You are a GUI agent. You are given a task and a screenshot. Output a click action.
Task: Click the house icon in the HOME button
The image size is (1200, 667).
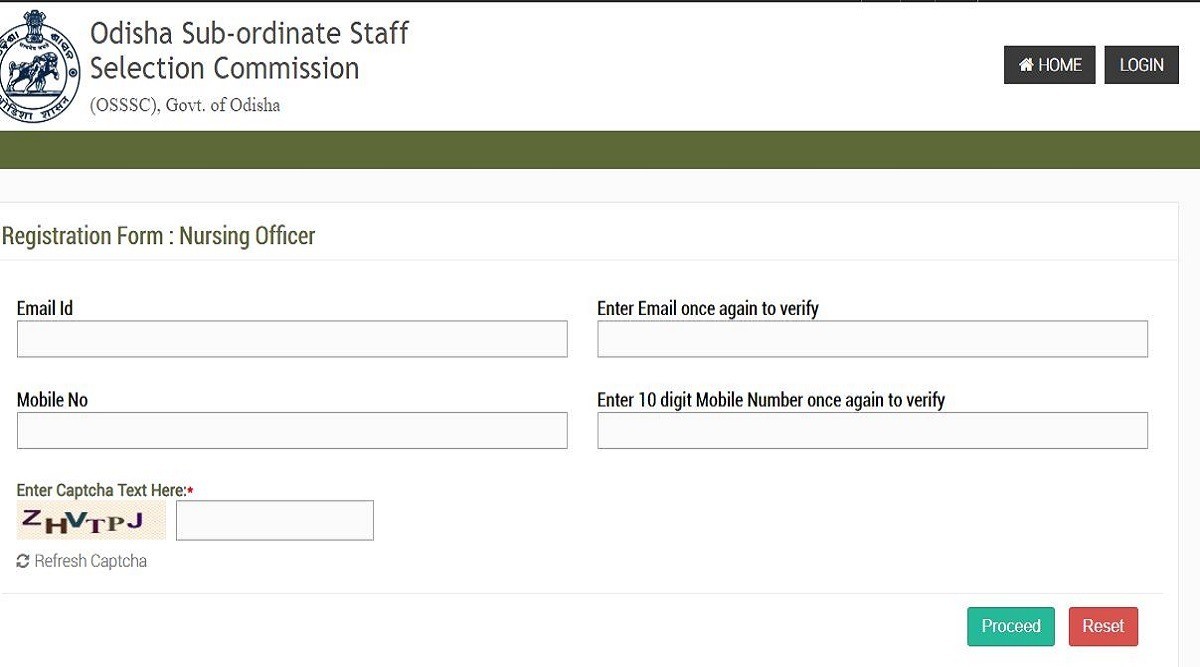tap(1026, 65)
